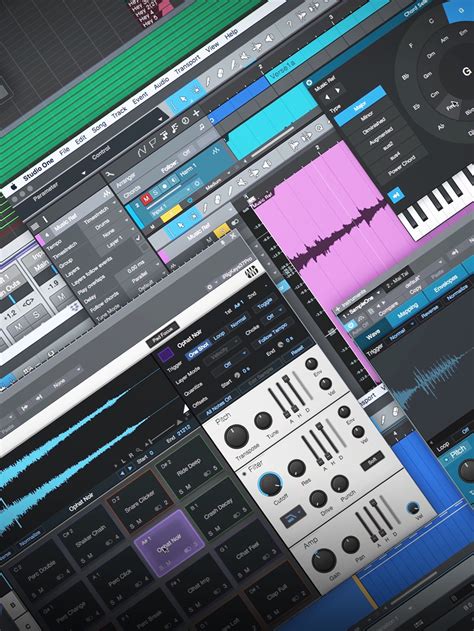Click the All Notes Off button

click(x=218, y=405)
